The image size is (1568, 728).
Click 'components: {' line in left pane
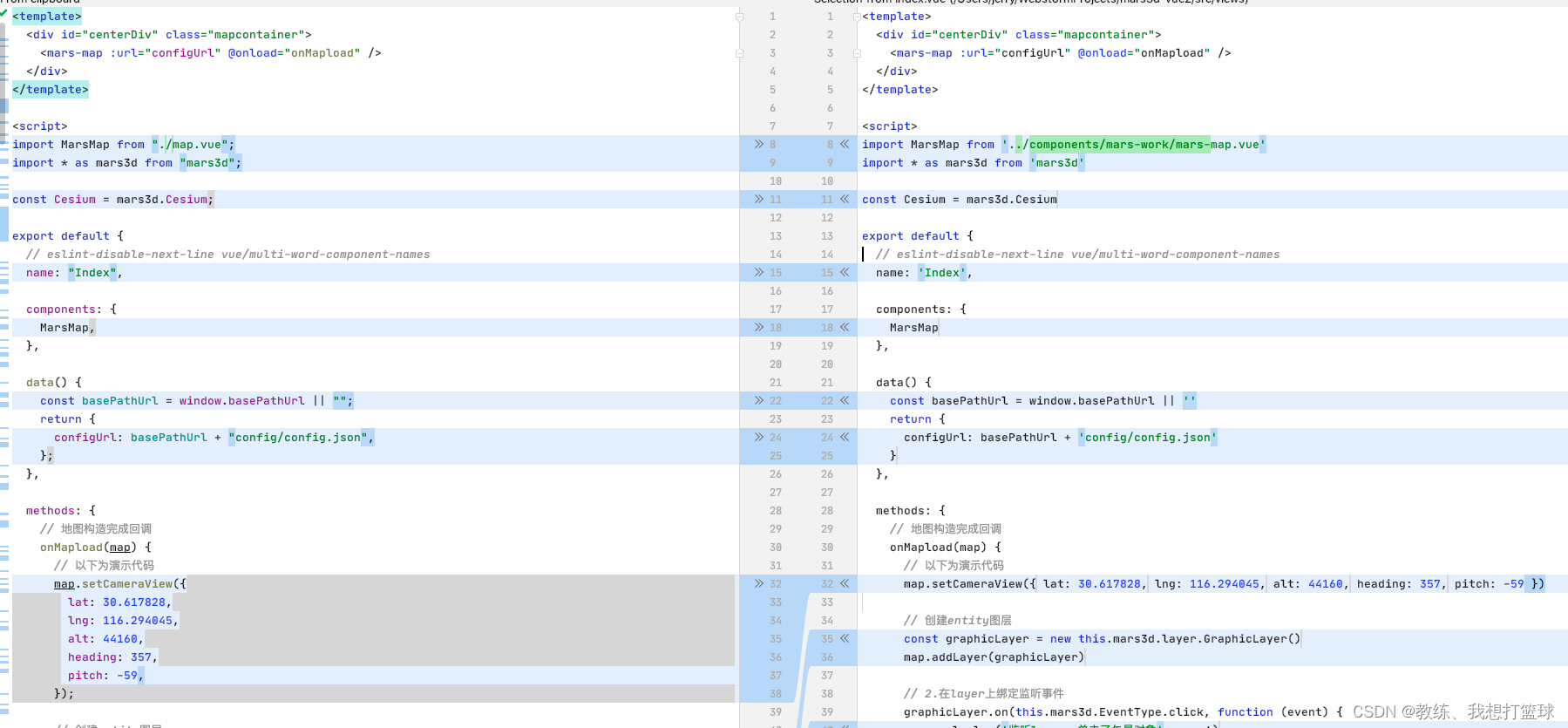pyautogui.click(x=71, y=310)
